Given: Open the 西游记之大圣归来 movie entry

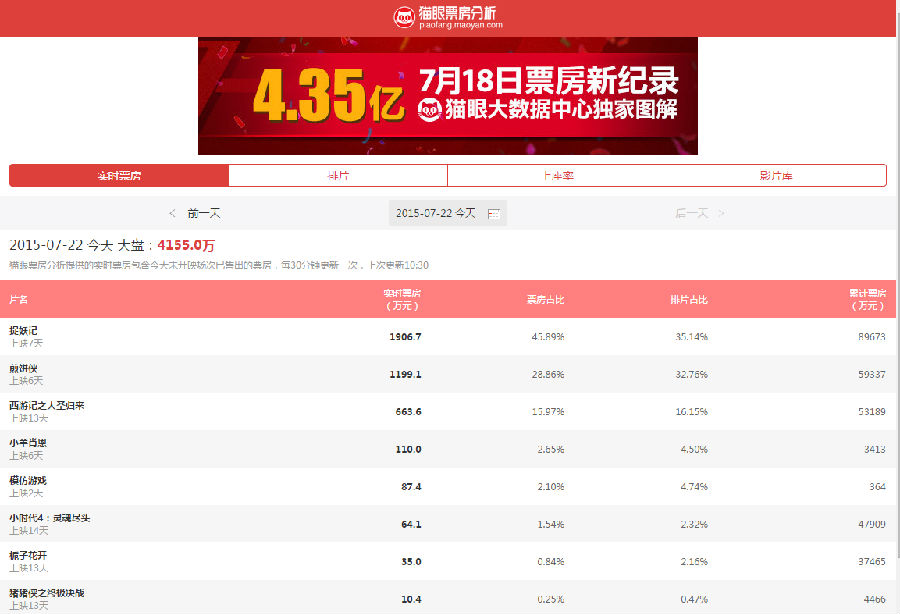Looking at the screenshot, I should (x=47, y=406).
